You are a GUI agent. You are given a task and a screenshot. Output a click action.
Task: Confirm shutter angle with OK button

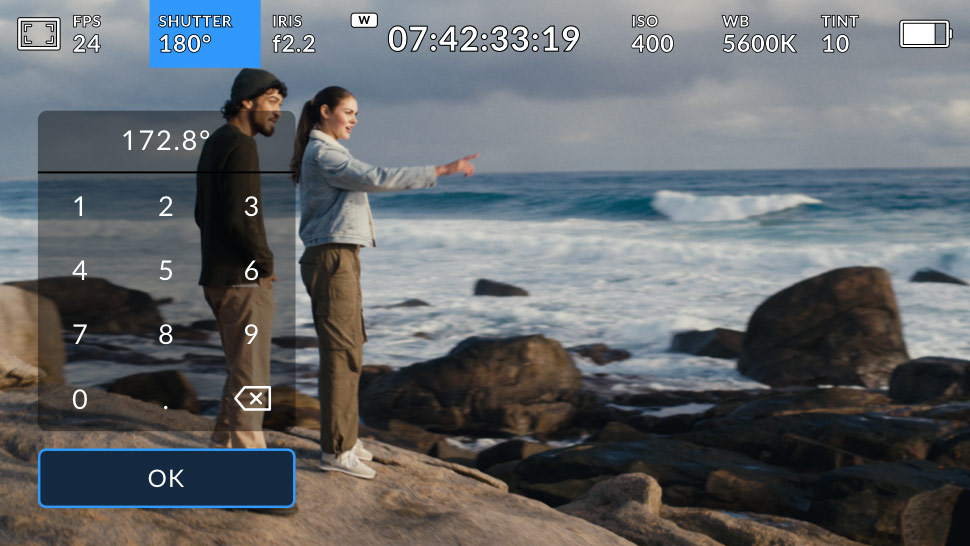[x=166, y=478]
